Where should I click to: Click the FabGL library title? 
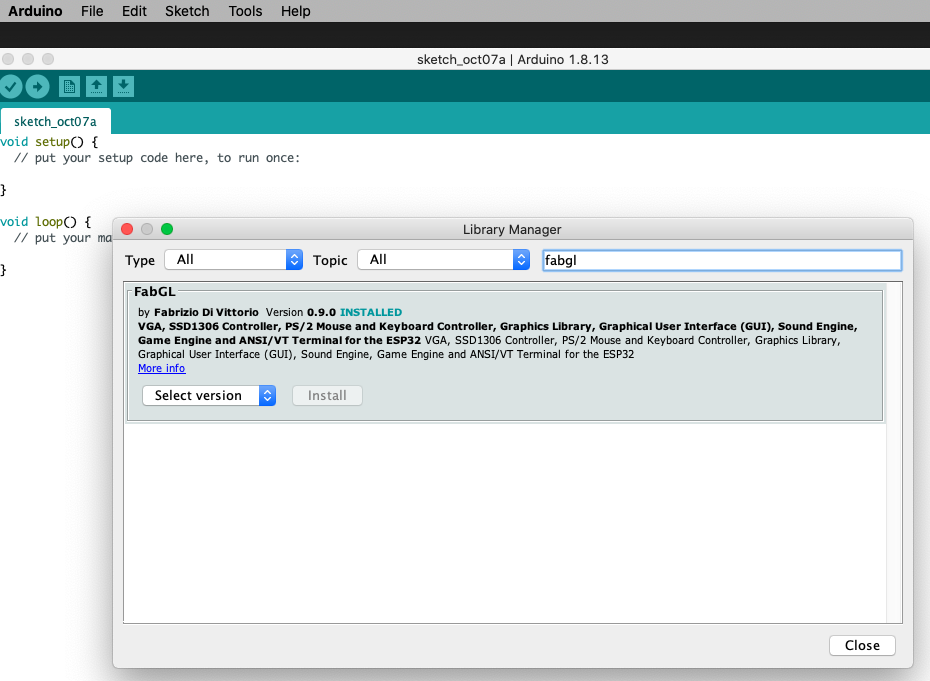155,292
